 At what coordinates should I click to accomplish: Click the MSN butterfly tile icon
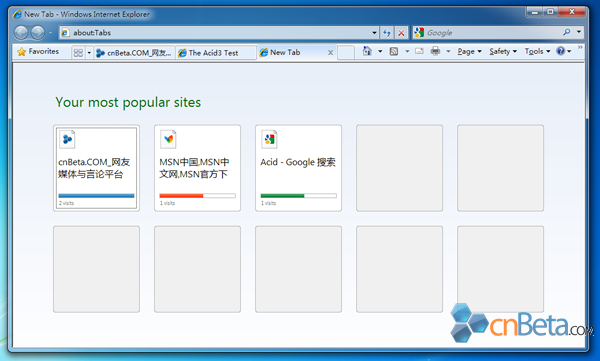click(168, 139)
